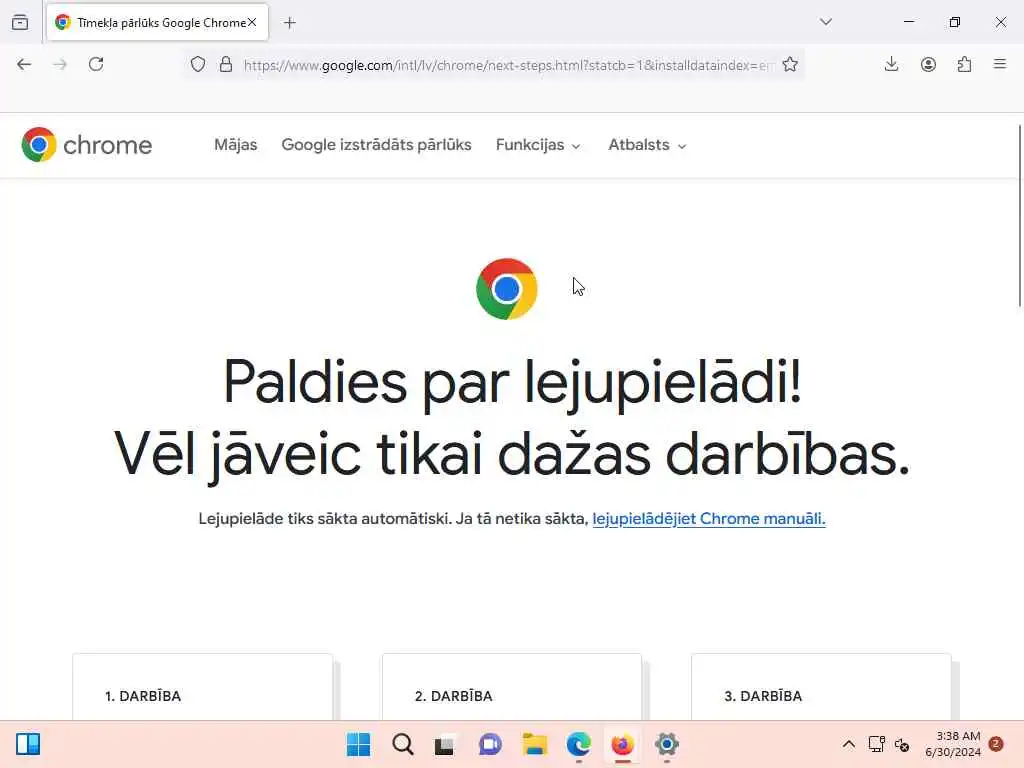The width and height of the screenshot is (1024, 768).
Task: Reload the current page
Action: (96, 64)
